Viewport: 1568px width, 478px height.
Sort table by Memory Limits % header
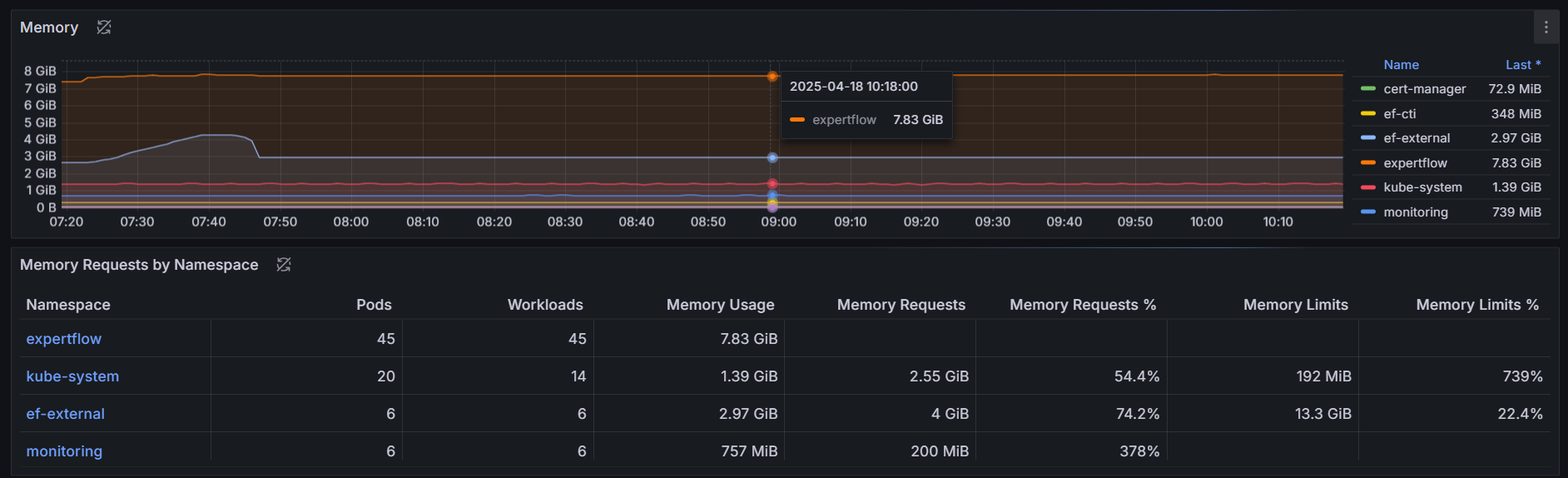(x=1476, y=305)
